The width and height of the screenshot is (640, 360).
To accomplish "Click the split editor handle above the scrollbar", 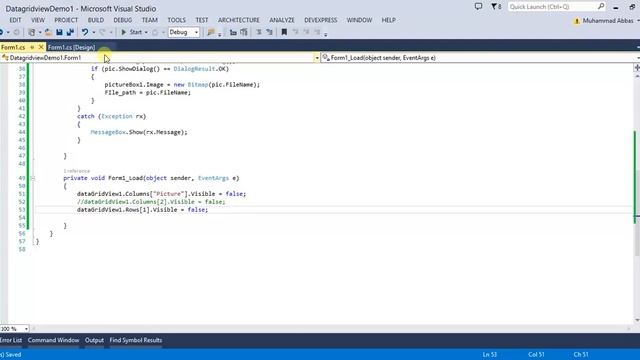I will (x=637, y=68).
